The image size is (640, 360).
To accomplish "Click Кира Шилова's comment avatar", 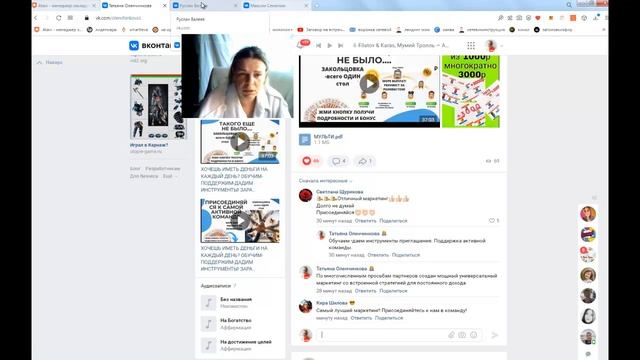I will pos(305,307).
